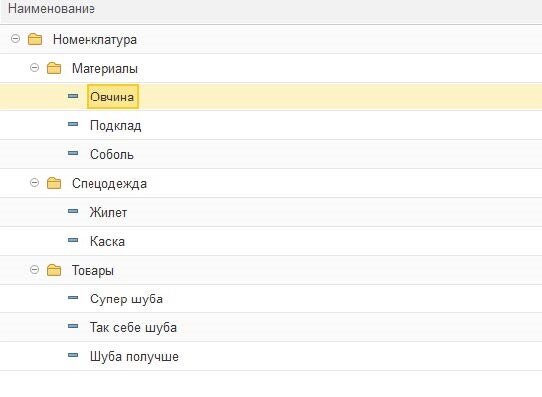The height and width of the screenshot is (397, 542).
Task: Click the item icon beside Жилет
Action: [73, 211]
